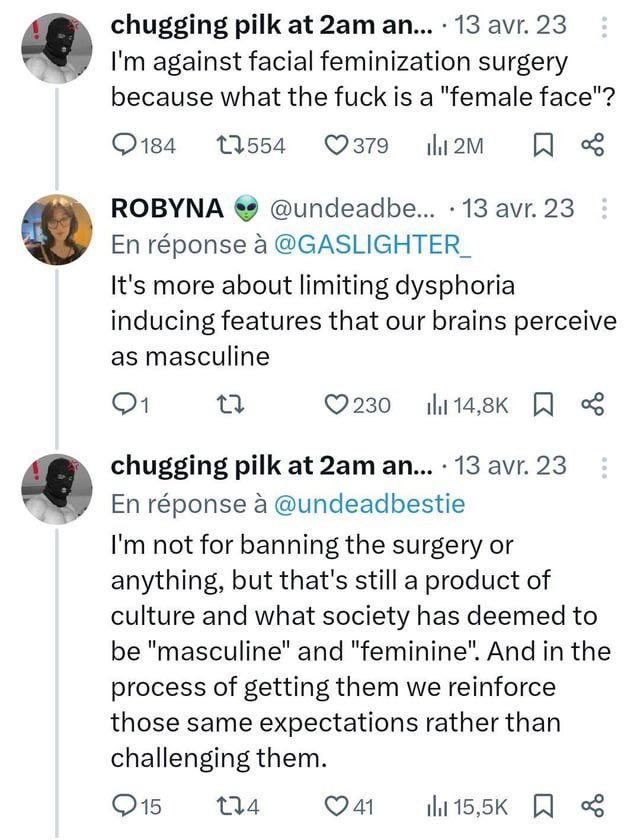Share ROBYNA's tweet with 14,8K views
Viewport: 640px width, 840px height.
pos(592,405)
